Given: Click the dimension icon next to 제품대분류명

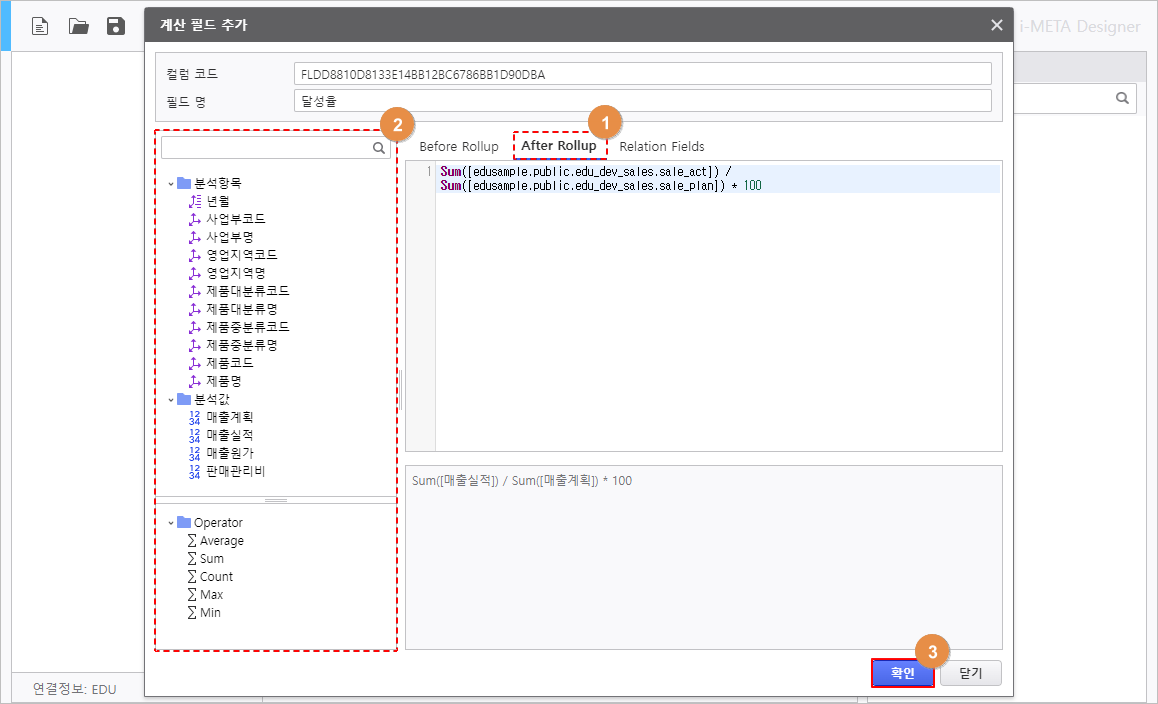Looking at the screenshot, I should point(195,309).
